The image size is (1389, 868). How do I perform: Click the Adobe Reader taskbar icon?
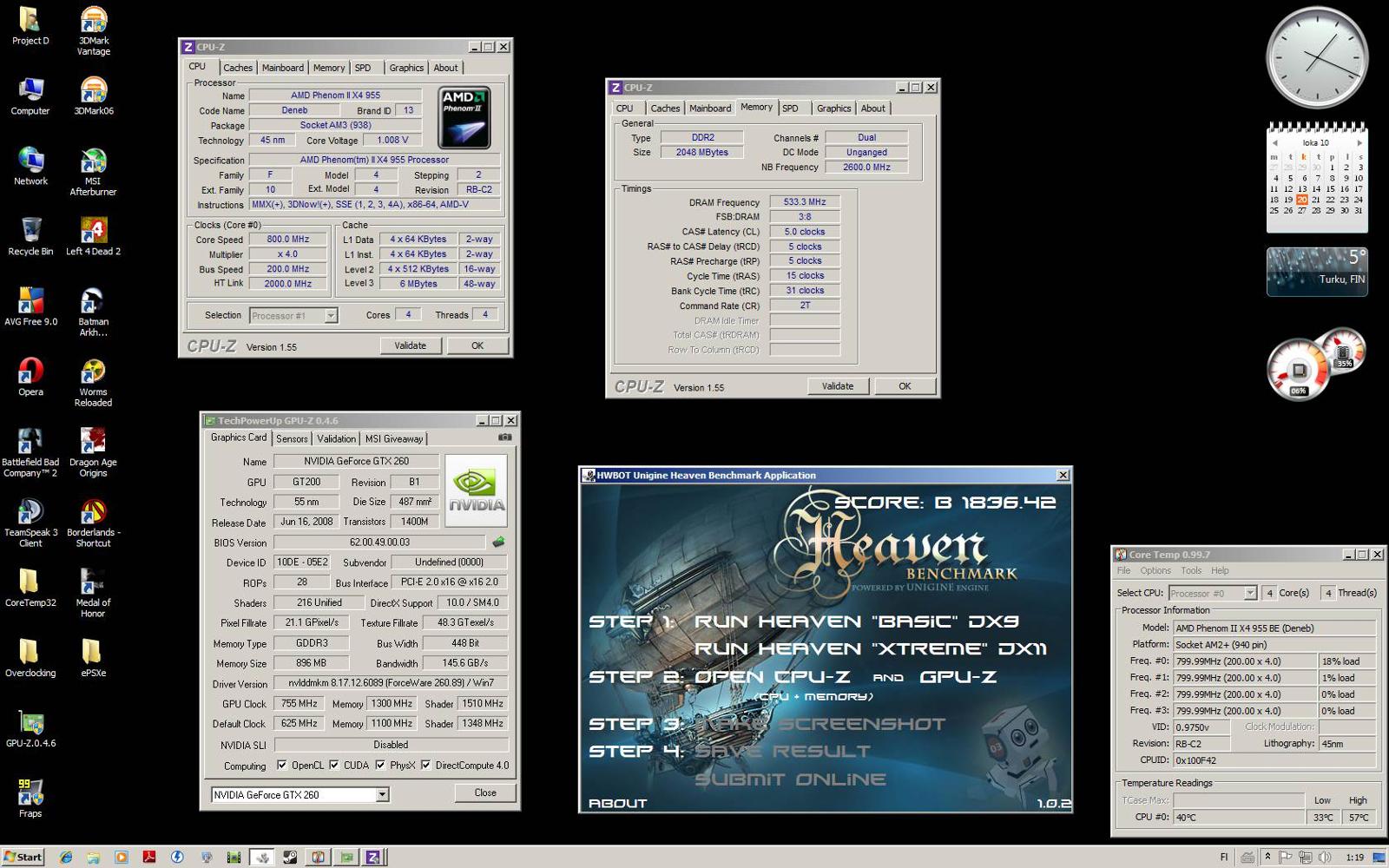(148, 857)
